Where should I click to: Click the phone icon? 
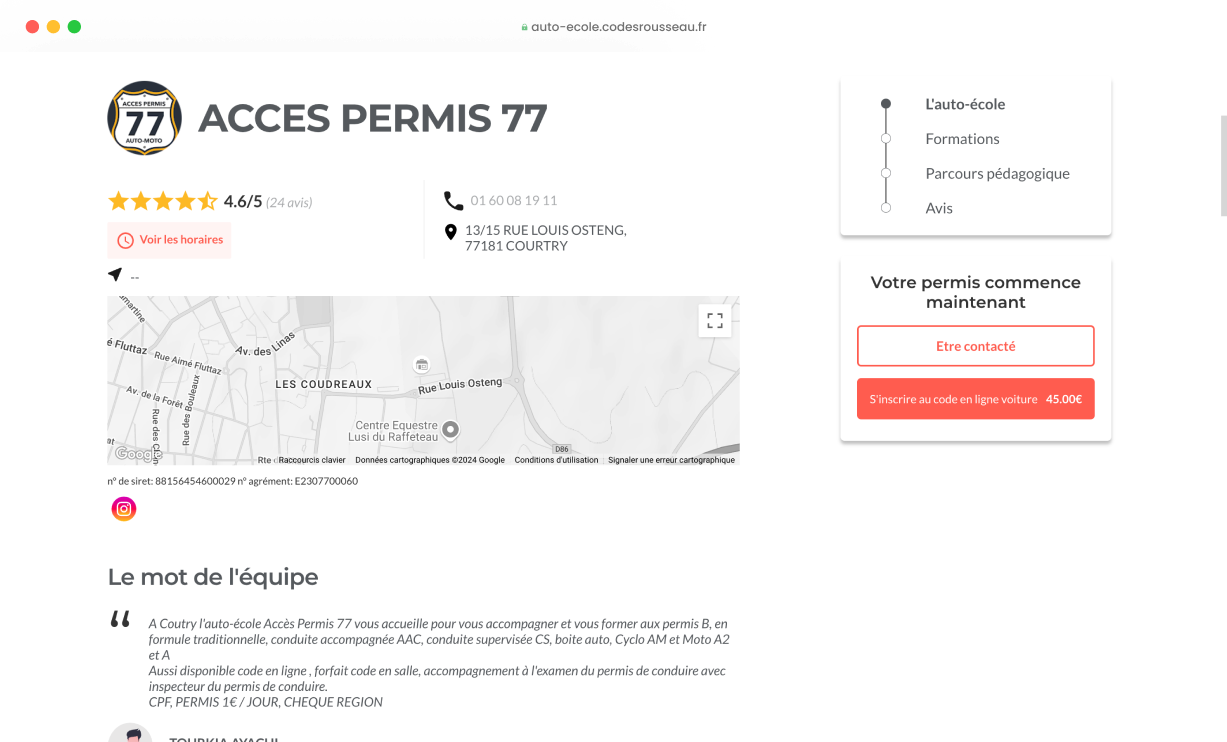pyautogui.click(x=453, y=201)
